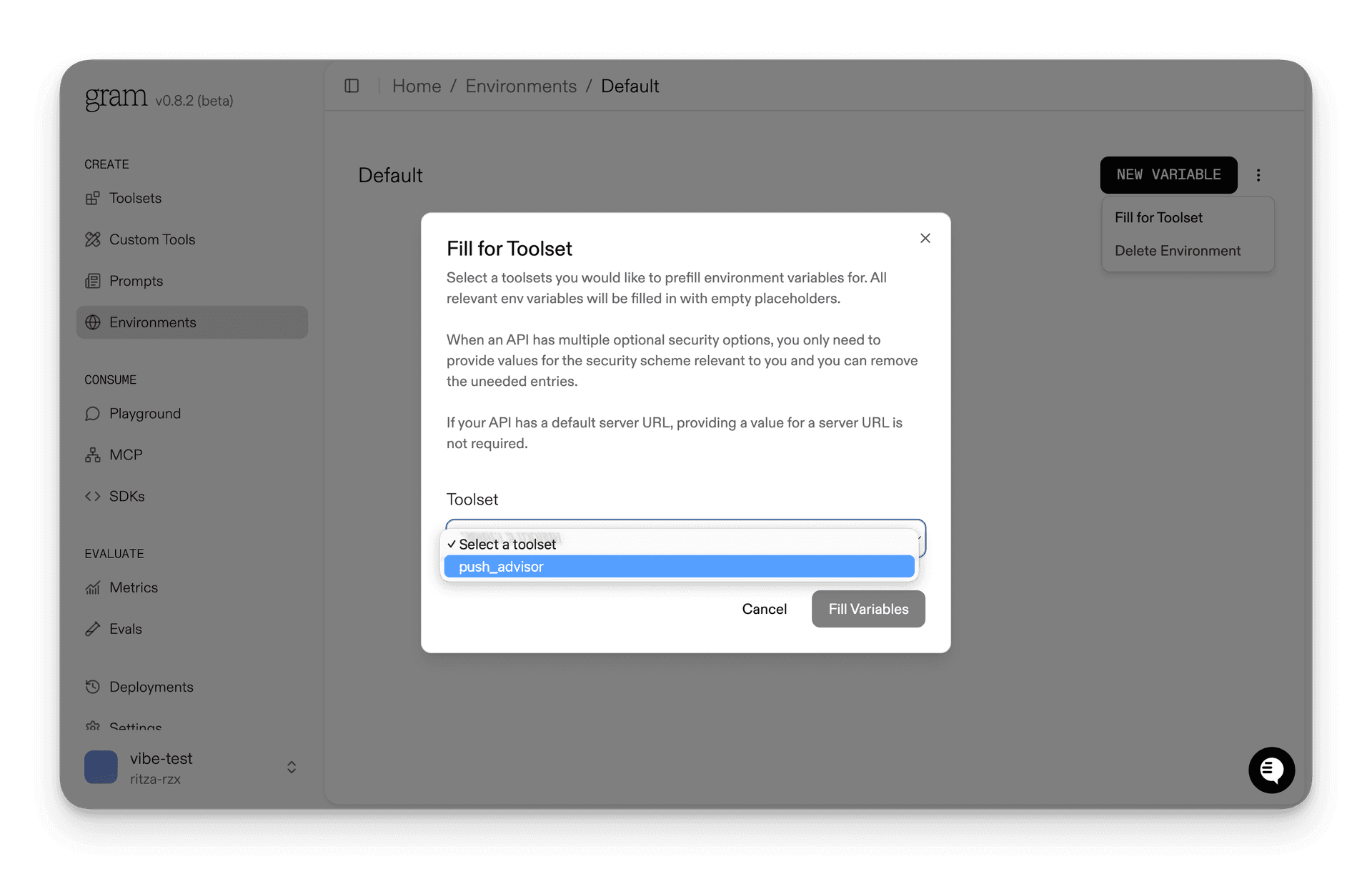Screen dimensions: 1372x869
Task: Expand the vibe-test workspace switcher
Action: tap(291, 767)
